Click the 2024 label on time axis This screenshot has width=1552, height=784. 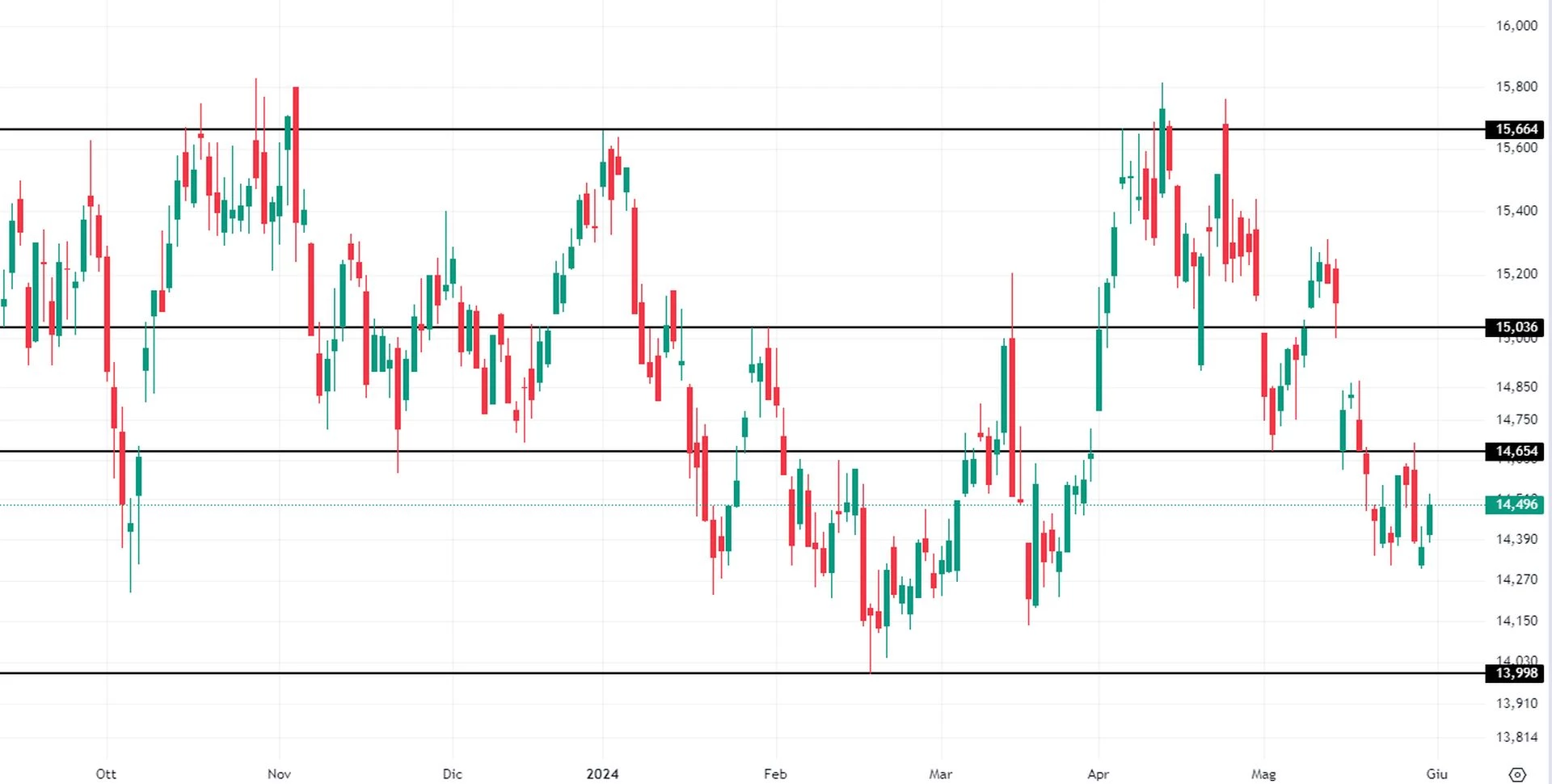[602, 773]
